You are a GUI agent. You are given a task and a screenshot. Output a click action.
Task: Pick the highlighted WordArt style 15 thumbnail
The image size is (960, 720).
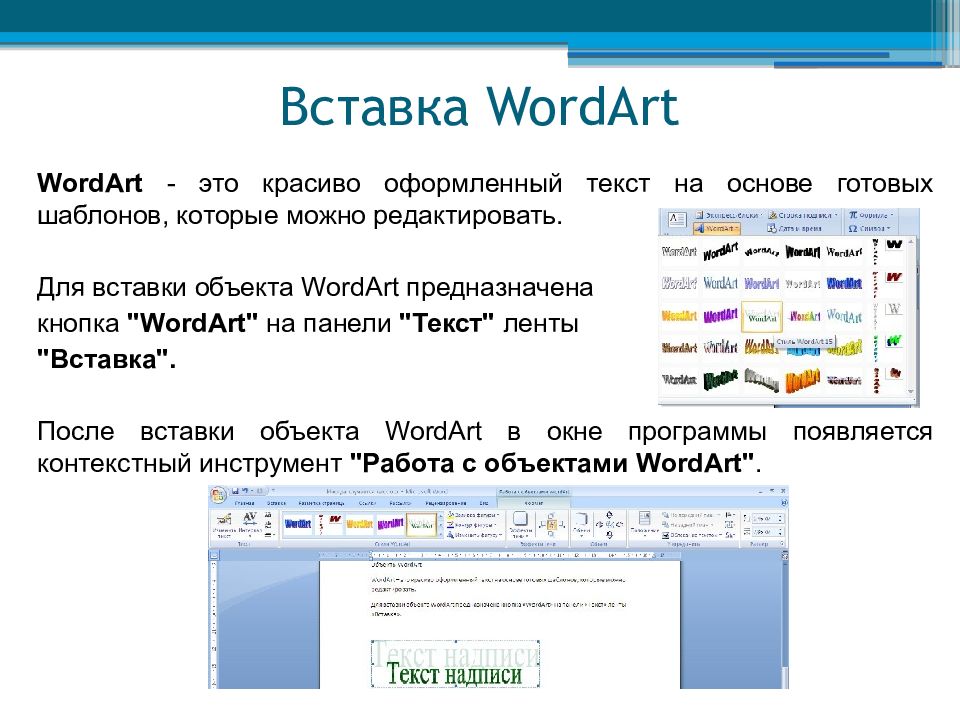pyautogui.click(x=762, y=317)
